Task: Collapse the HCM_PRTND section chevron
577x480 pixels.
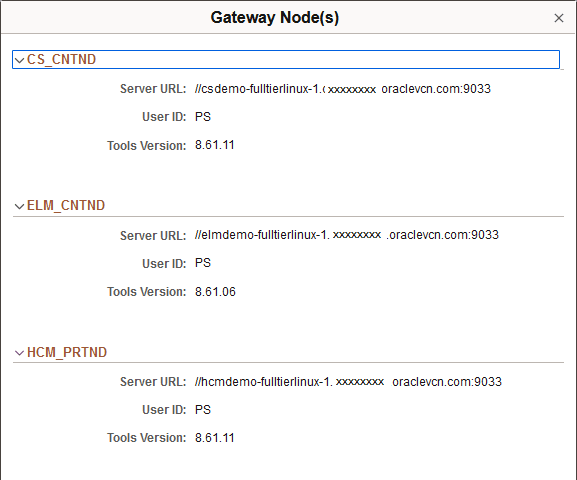Action: [20, 353]
